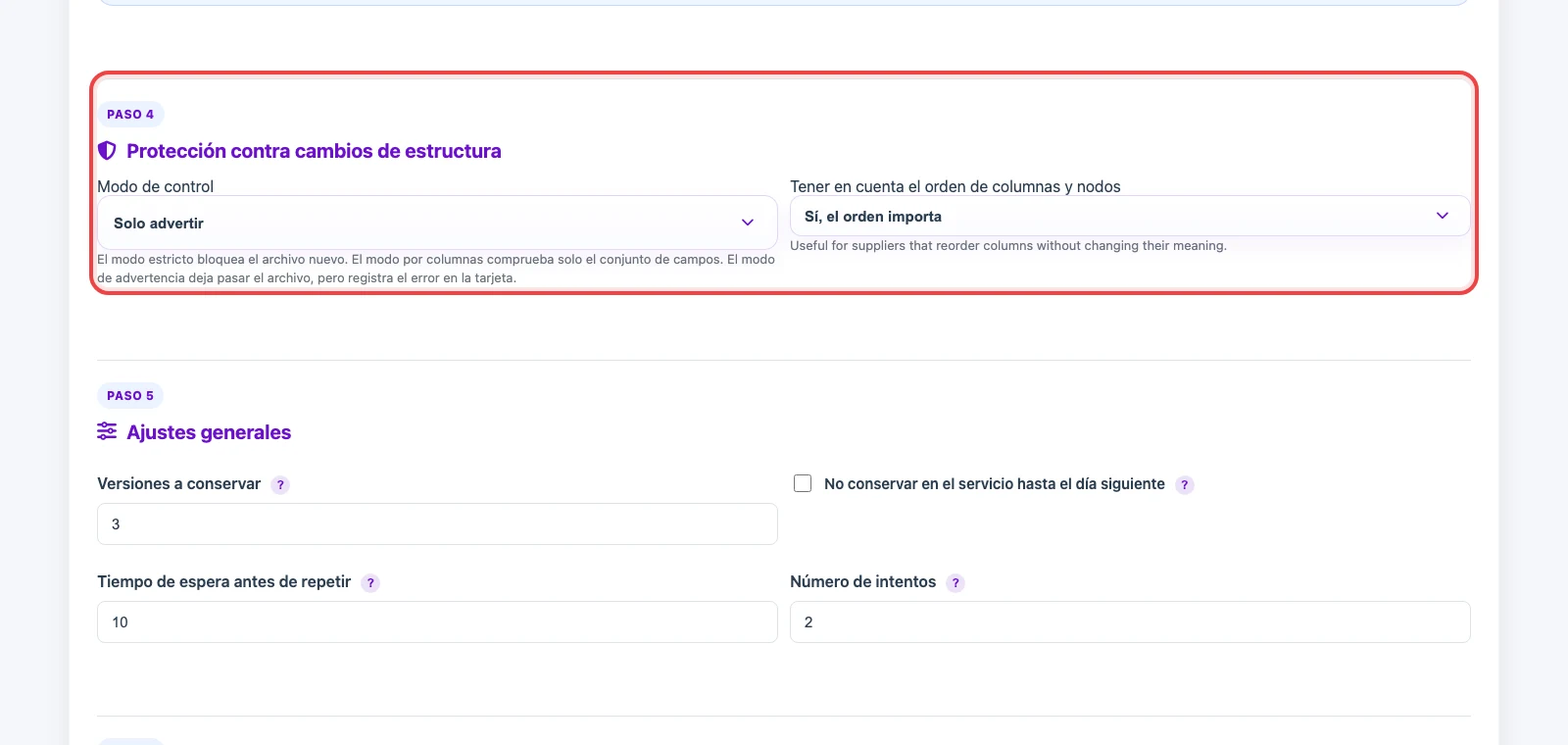Click the sliders icon beside Ajustes generales

(x=107, y=431)
